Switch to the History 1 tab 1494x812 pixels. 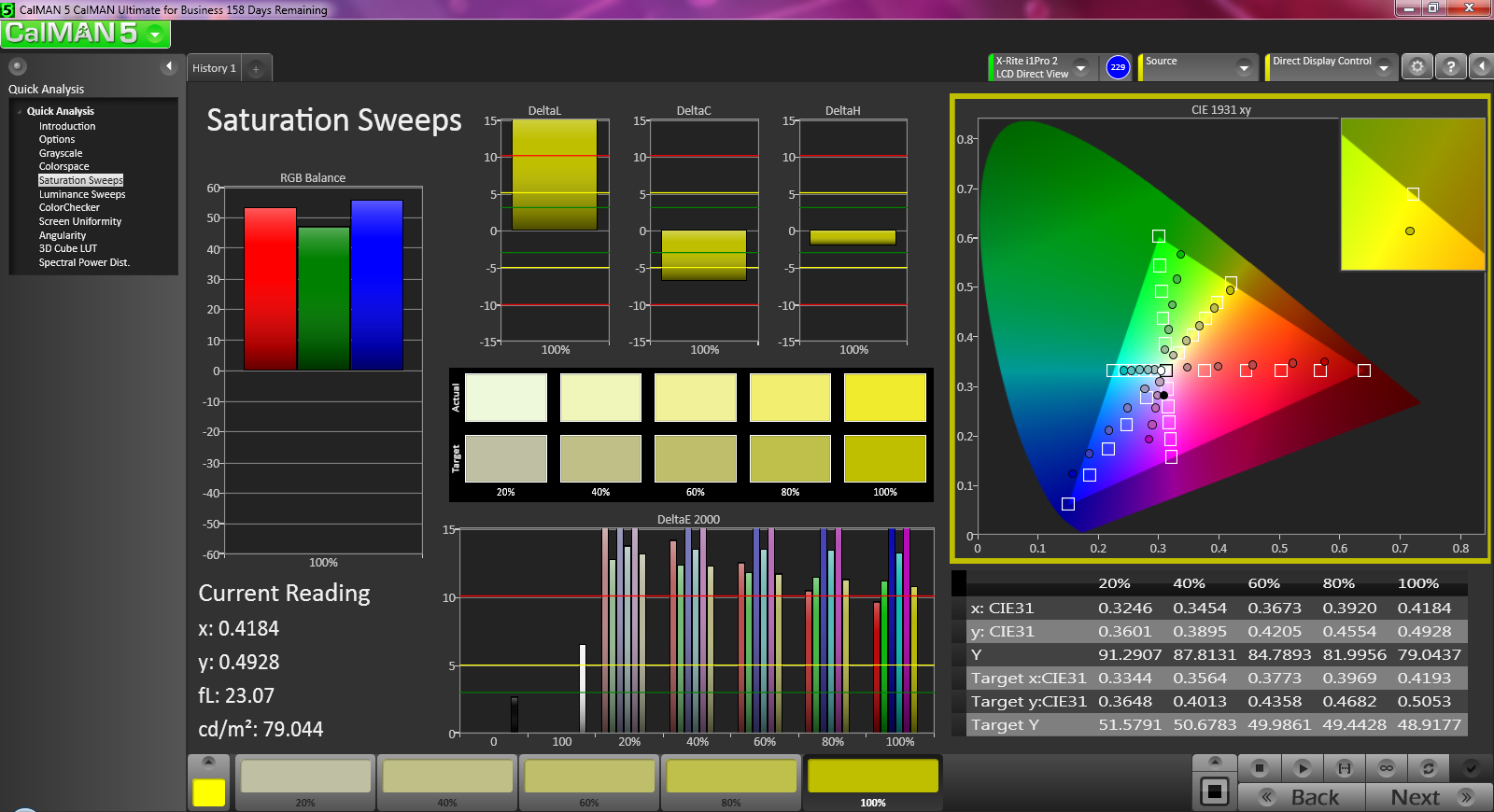(x=214, y=68)
